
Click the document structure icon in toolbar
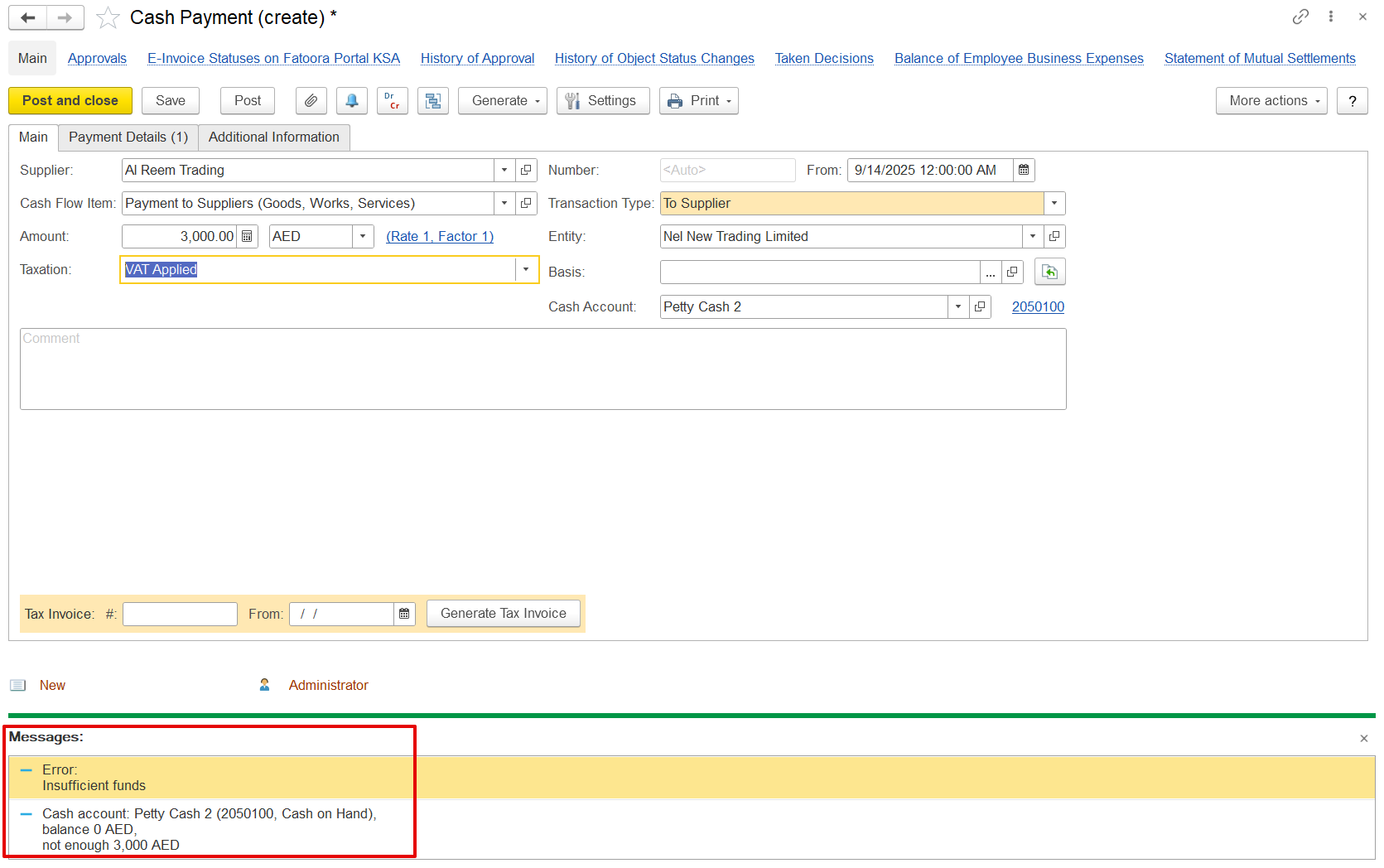[432, 101]
